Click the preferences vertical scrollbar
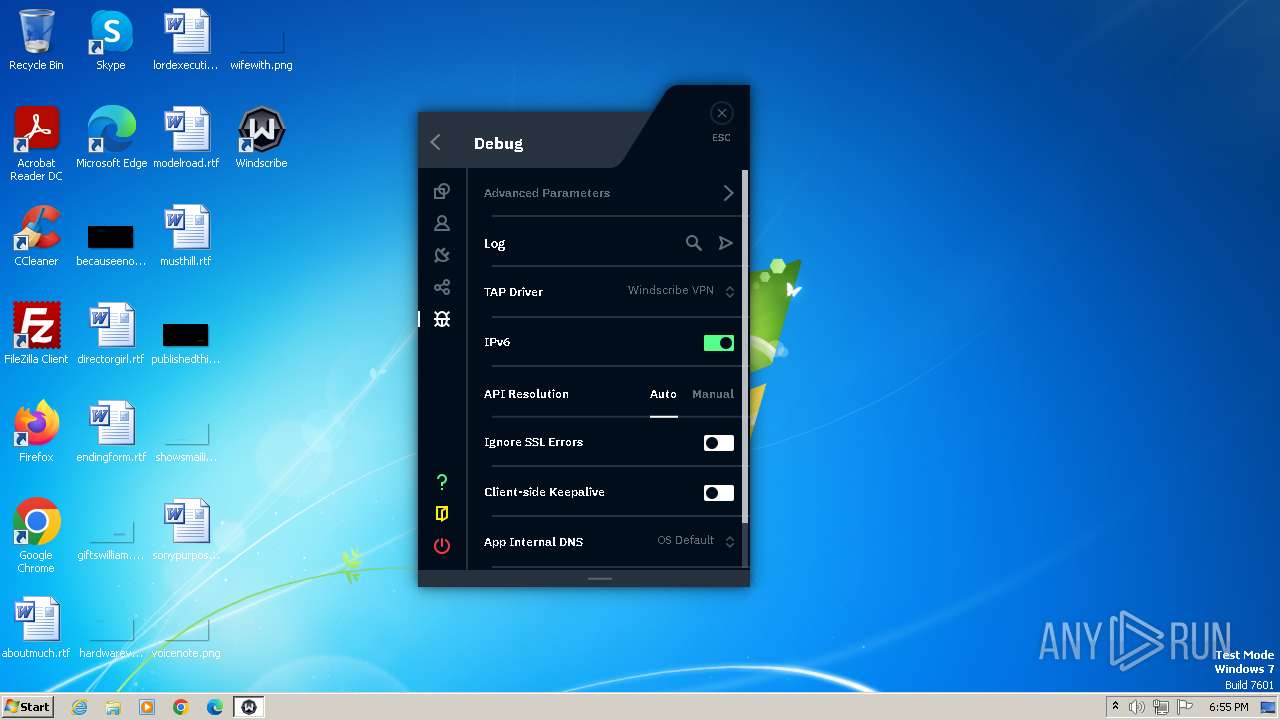This screenshot has width=1280, height=720. 745,345
